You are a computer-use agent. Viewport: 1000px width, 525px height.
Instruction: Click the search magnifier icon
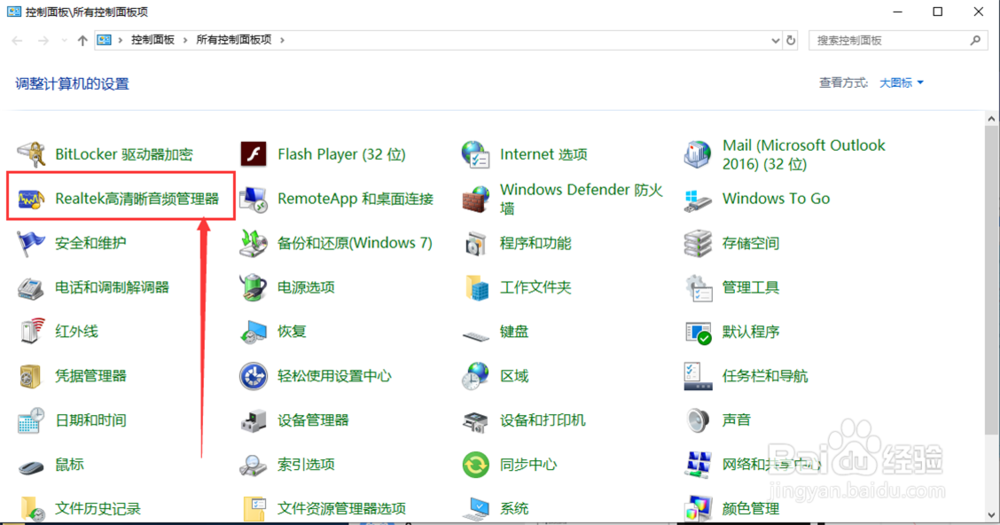(975, 40)
